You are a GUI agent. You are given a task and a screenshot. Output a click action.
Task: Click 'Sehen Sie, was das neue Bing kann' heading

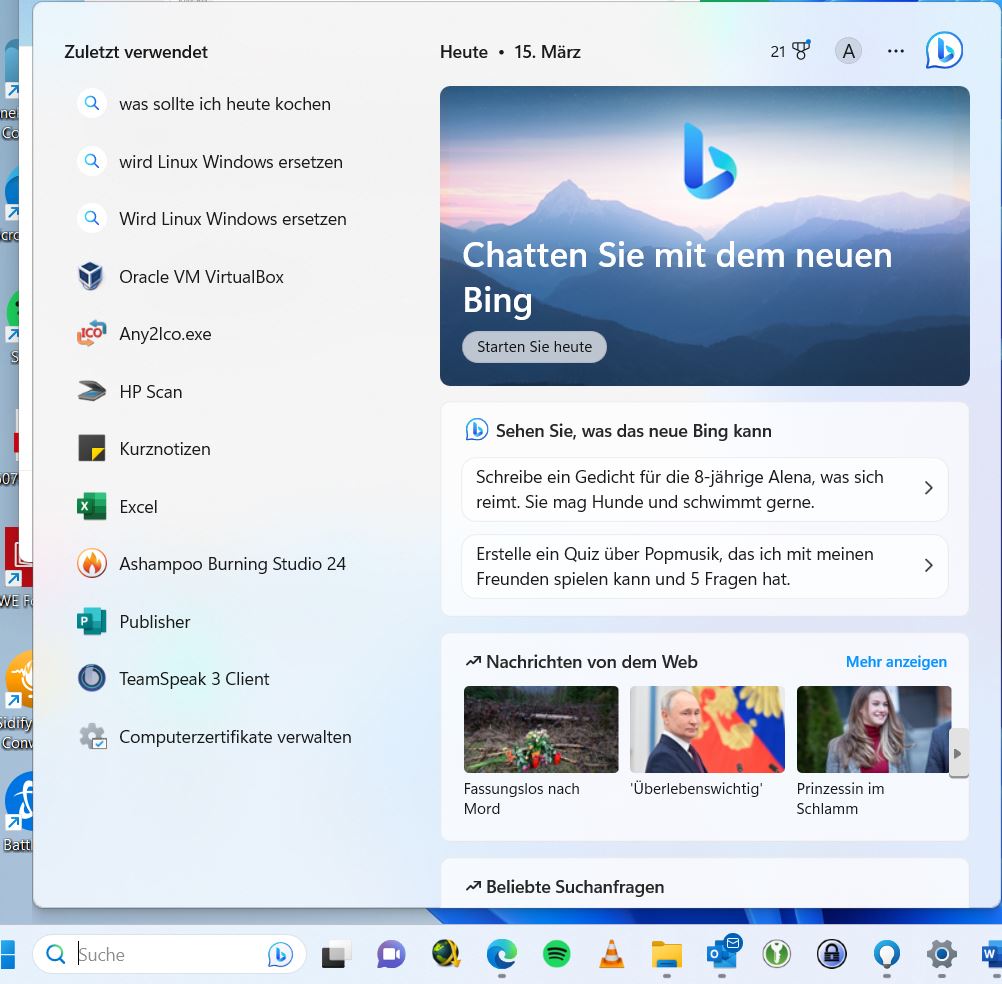pos(633,431)
